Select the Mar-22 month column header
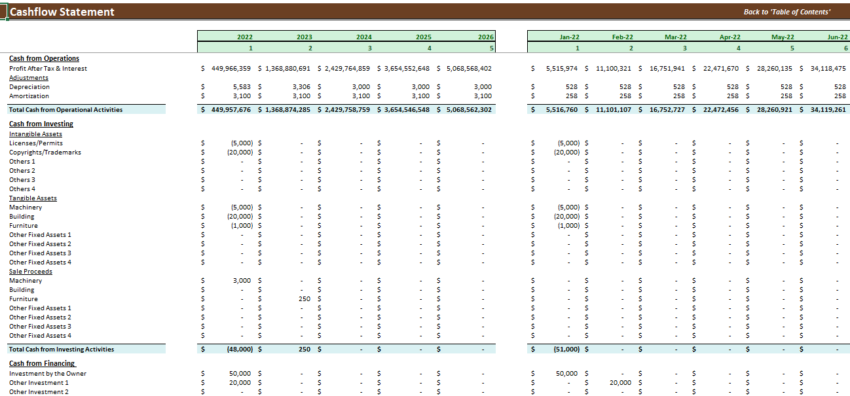Viewport: 850px width, 396px height. click(x=676, y=37)
